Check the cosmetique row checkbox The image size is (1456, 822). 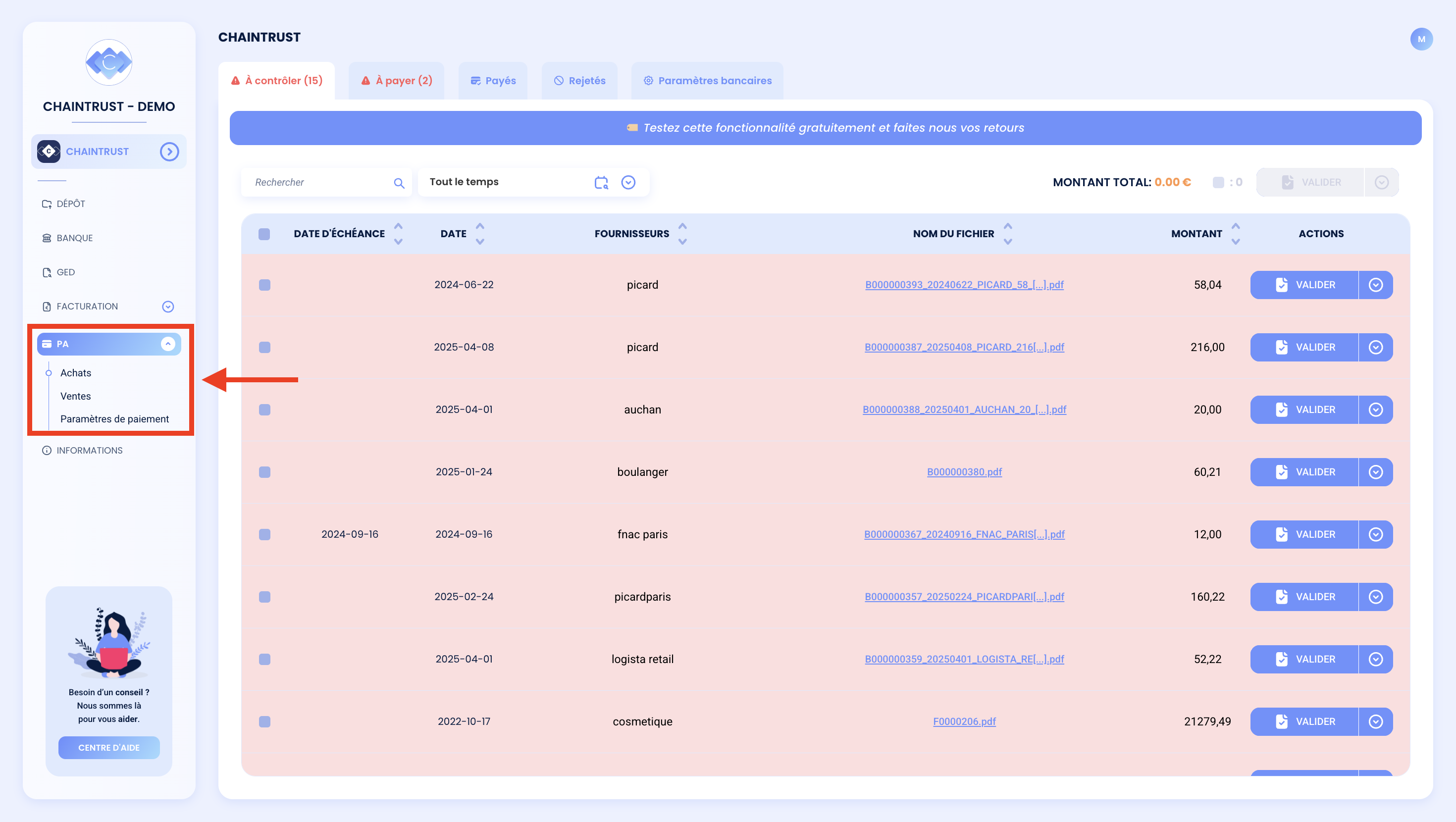[264, 721]
